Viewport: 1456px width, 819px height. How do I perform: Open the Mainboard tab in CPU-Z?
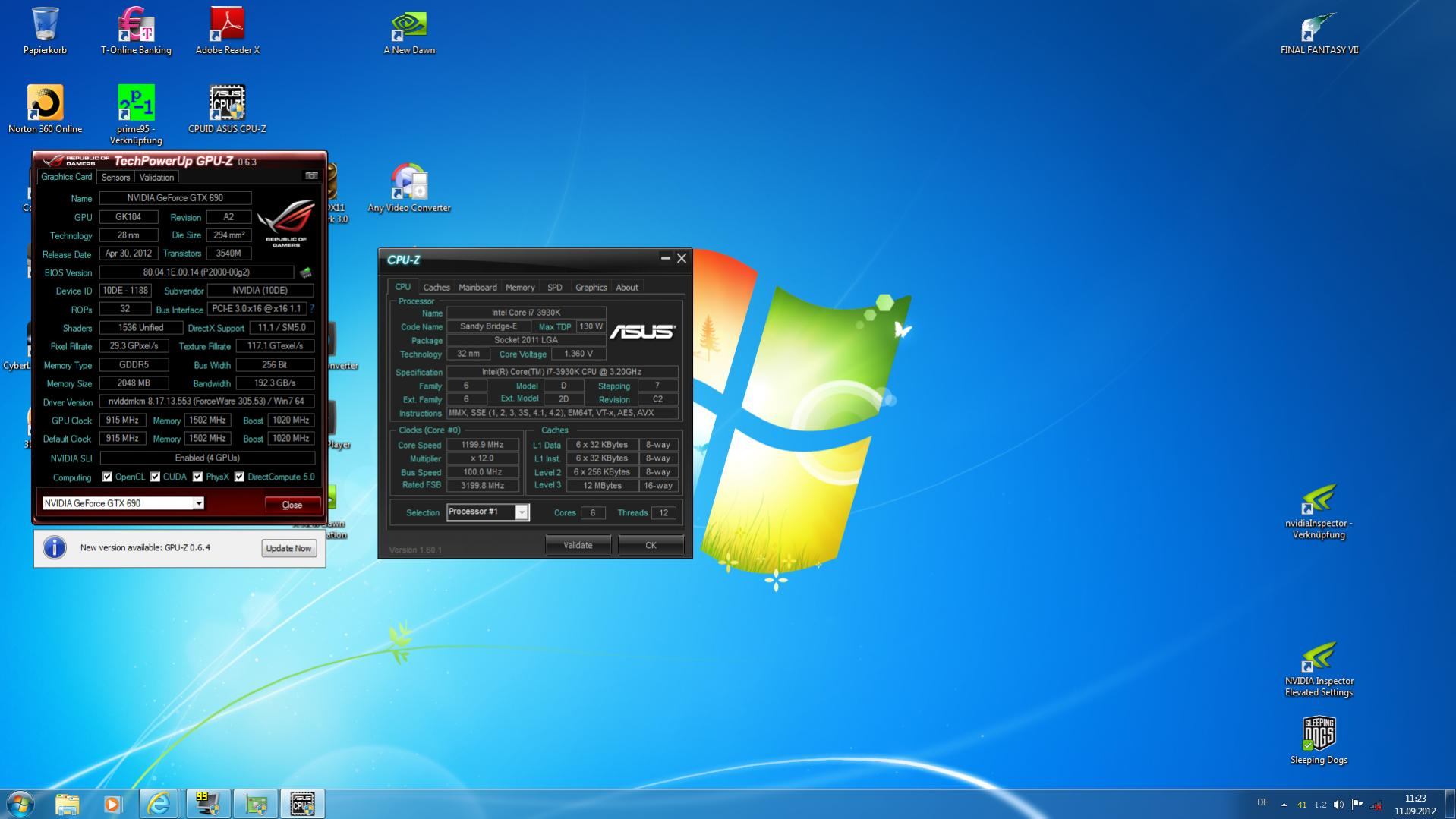point(477,288)
